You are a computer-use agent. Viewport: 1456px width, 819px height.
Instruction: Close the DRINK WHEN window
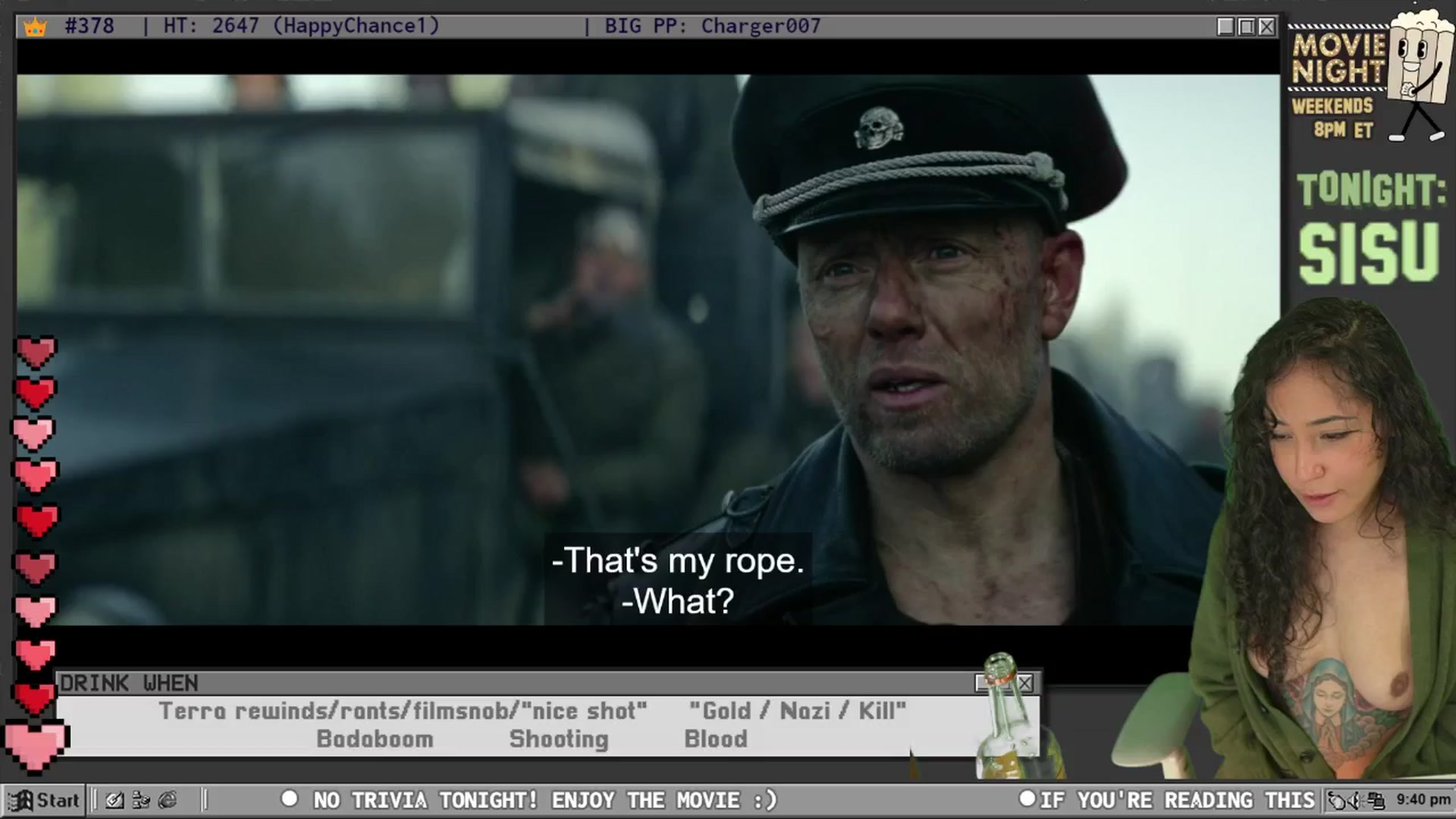click(1025, 683)
